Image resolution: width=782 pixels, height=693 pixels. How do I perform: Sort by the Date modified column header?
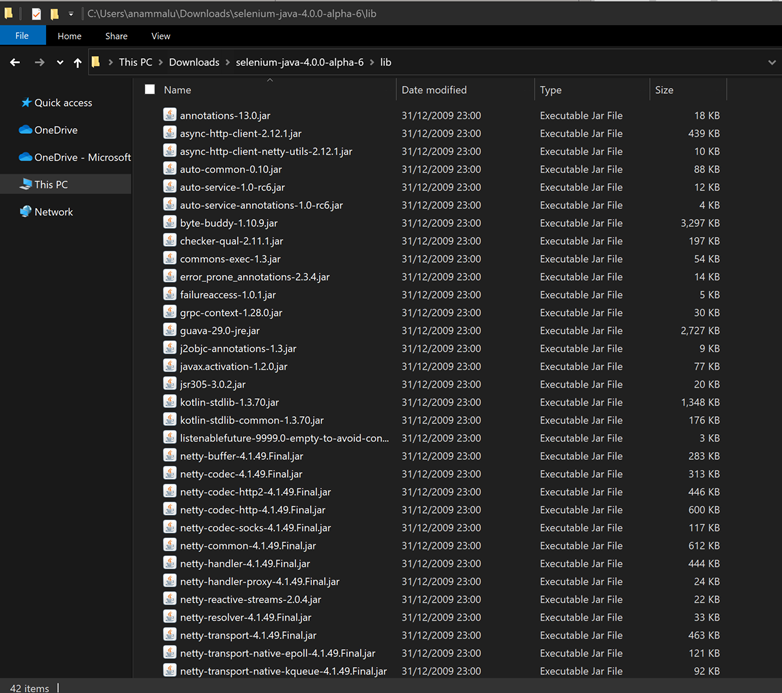click(434, 90)
